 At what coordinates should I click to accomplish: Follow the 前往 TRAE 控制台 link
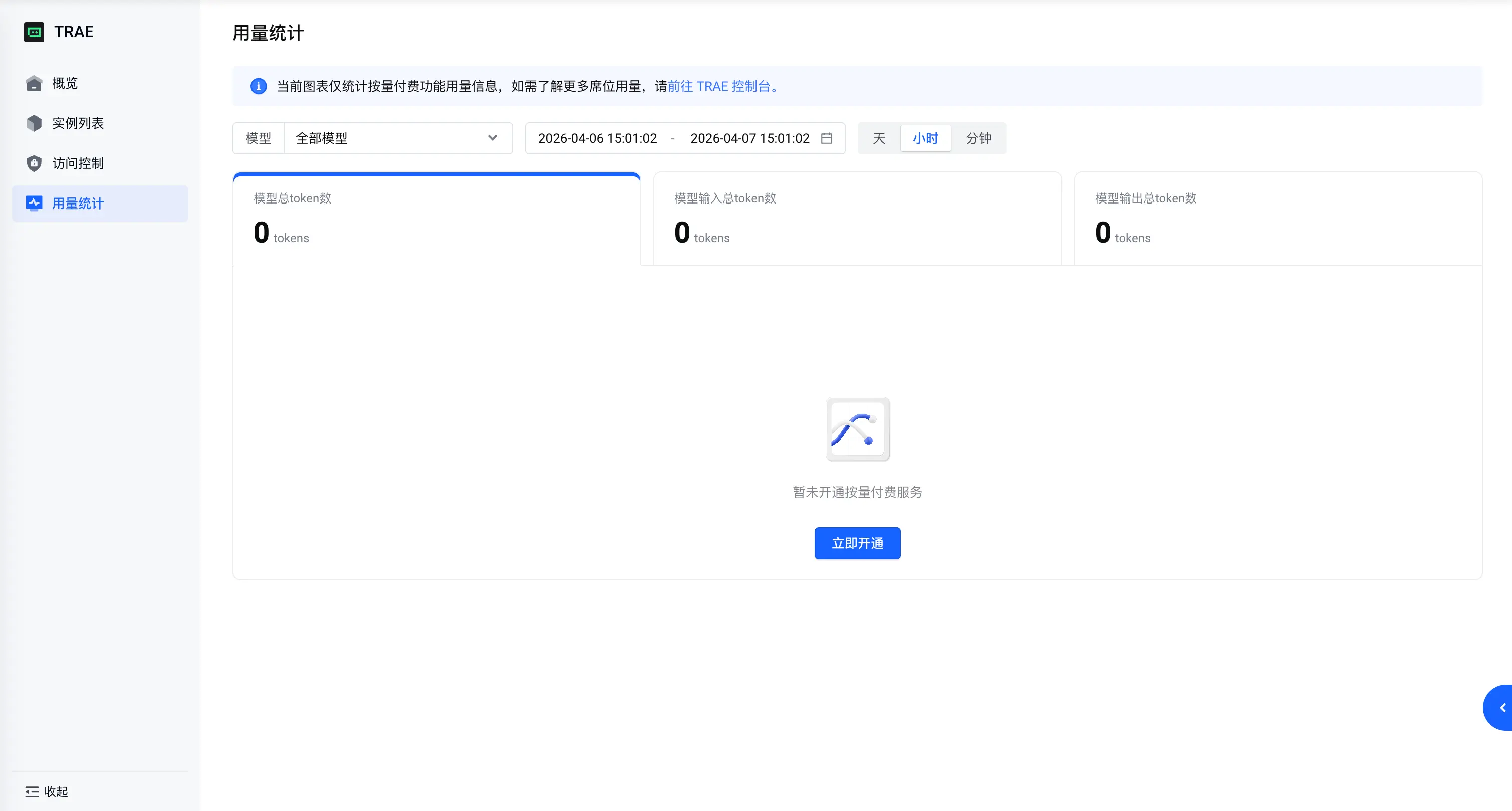[722, 86]
